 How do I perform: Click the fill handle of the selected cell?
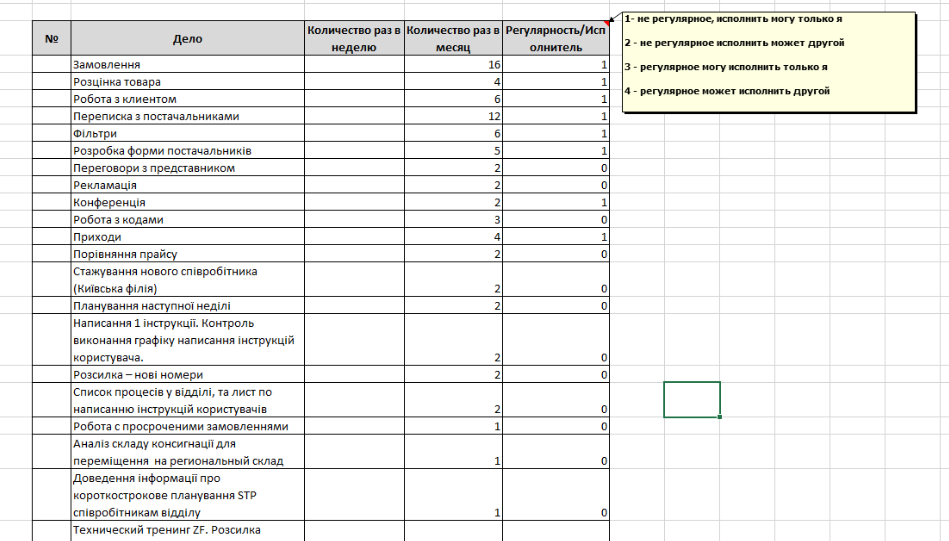coord(720,417)
